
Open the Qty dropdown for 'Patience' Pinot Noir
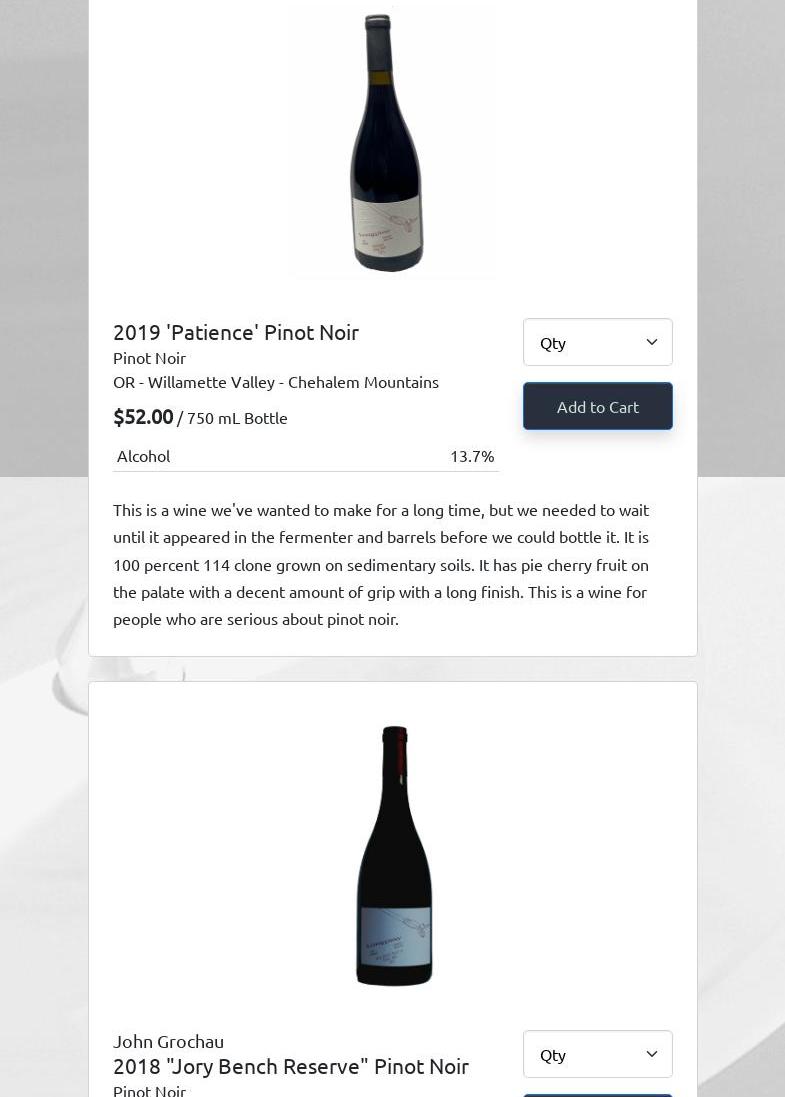(597, 342)
